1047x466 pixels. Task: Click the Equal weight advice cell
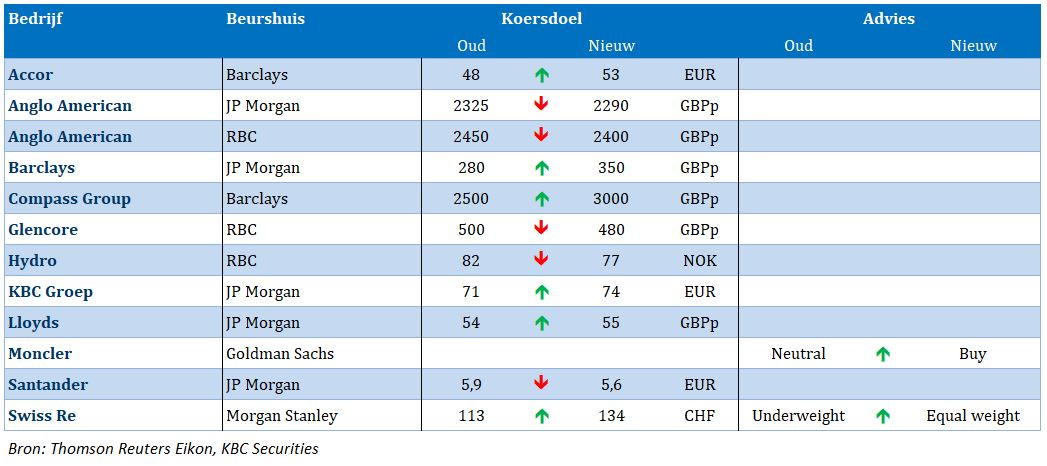click(x=973, y=416)
